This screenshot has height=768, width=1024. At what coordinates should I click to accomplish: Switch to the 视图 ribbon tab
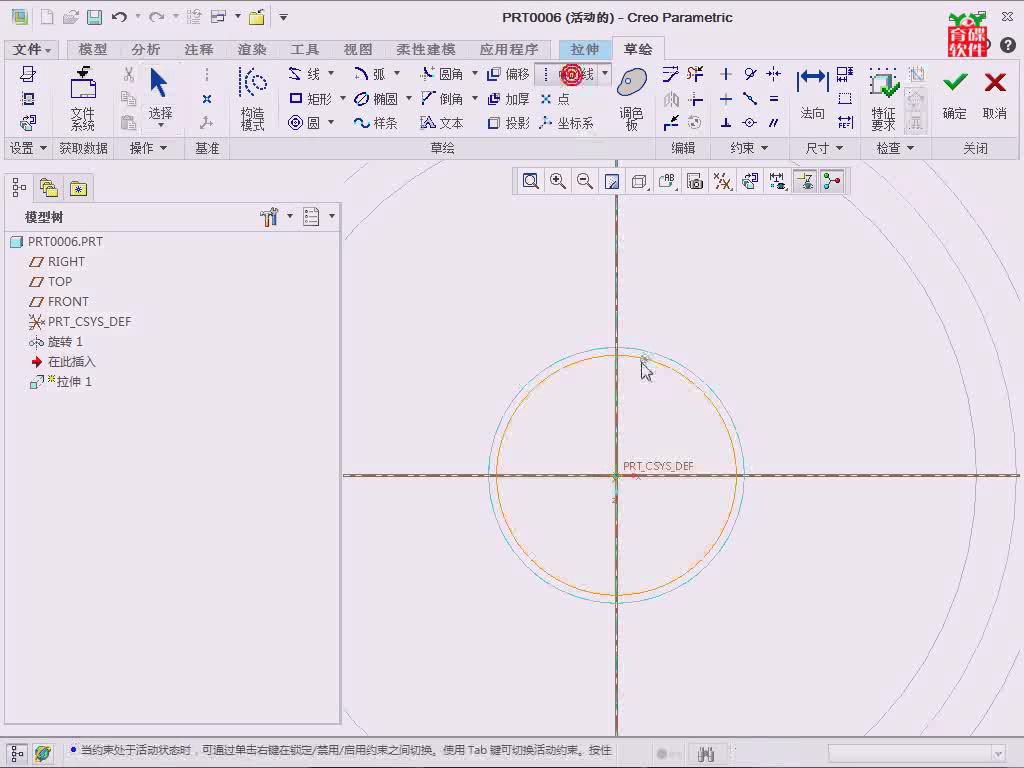[358, 49]
